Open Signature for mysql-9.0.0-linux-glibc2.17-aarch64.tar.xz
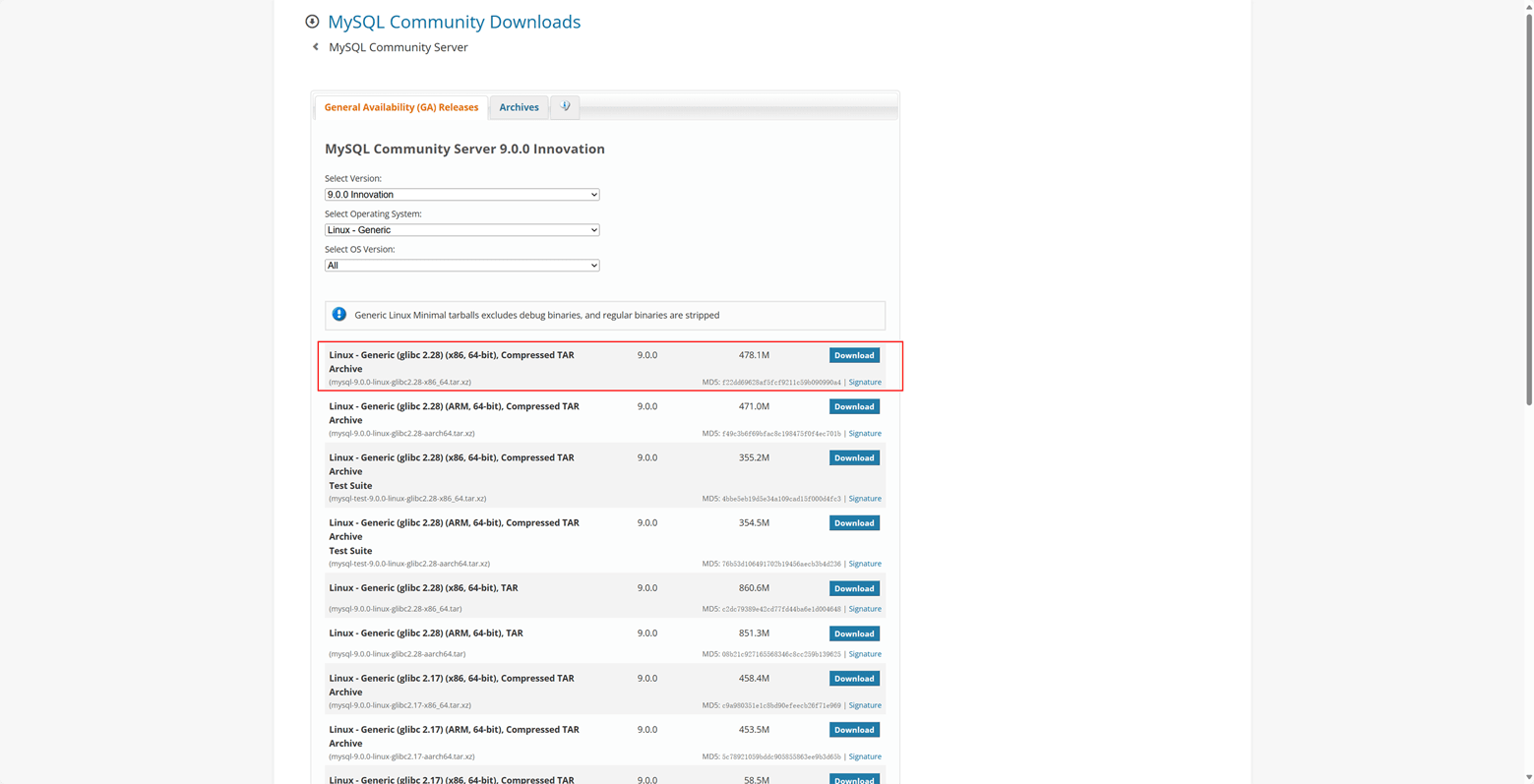The height and width of the screenshot is (784, 1534). coord(865,756)
